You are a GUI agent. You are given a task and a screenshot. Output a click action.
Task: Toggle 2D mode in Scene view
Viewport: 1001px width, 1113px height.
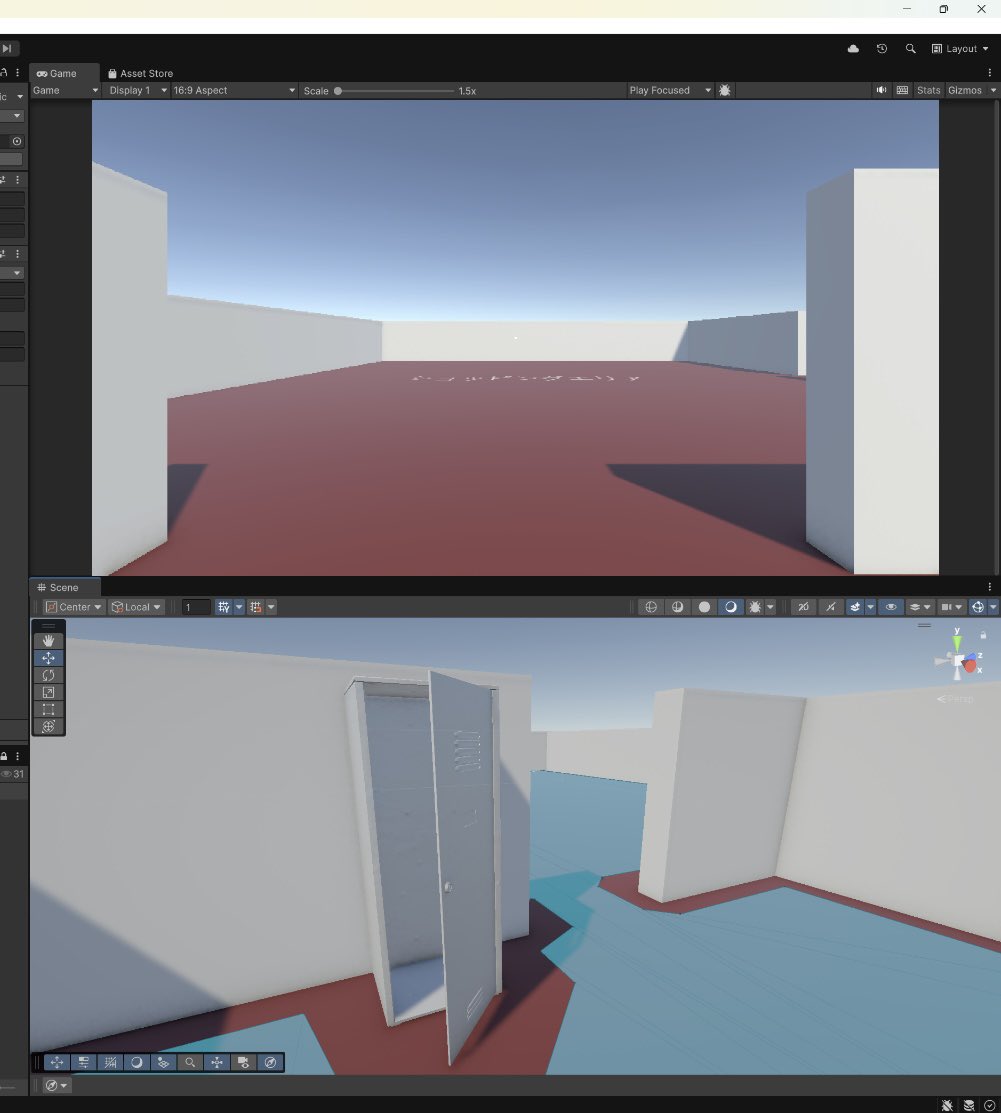803,607
